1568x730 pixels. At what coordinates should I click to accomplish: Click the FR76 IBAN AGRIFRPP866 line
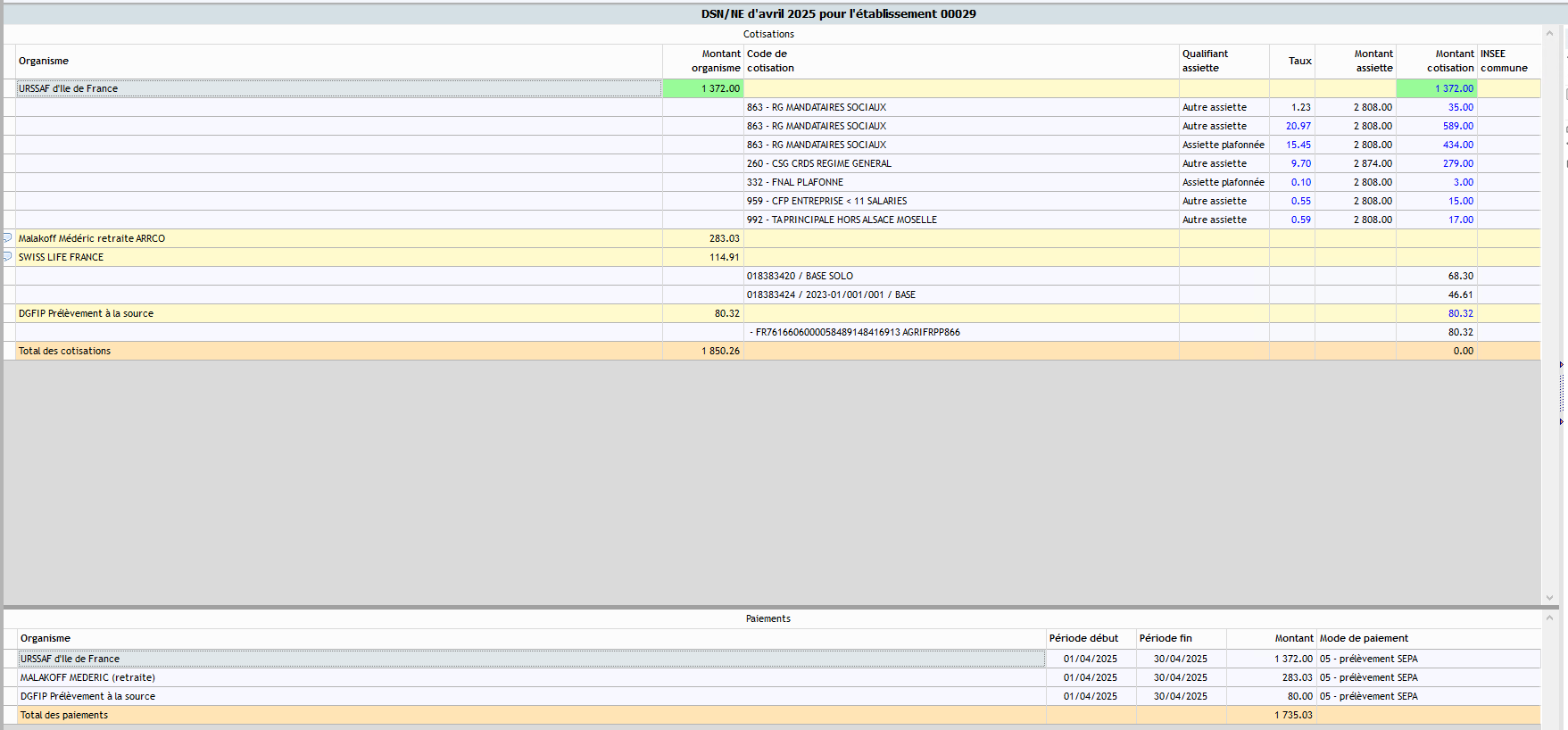click(x=855, y=332)
